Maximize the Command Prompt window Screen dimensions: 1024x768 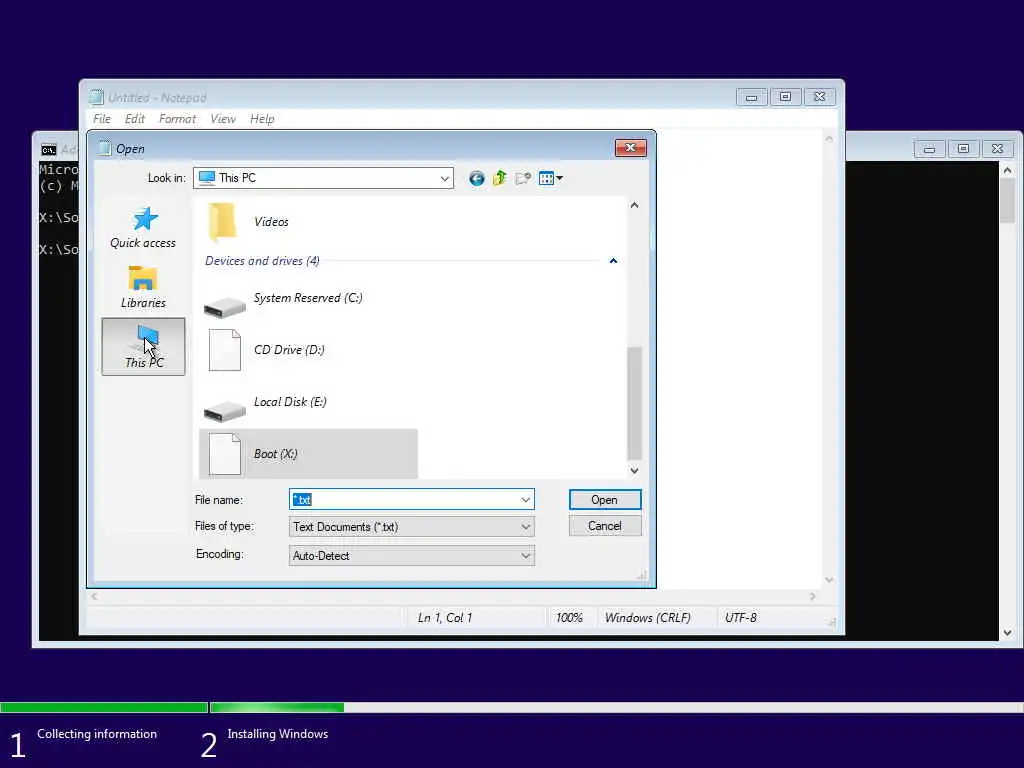[963, 149]
